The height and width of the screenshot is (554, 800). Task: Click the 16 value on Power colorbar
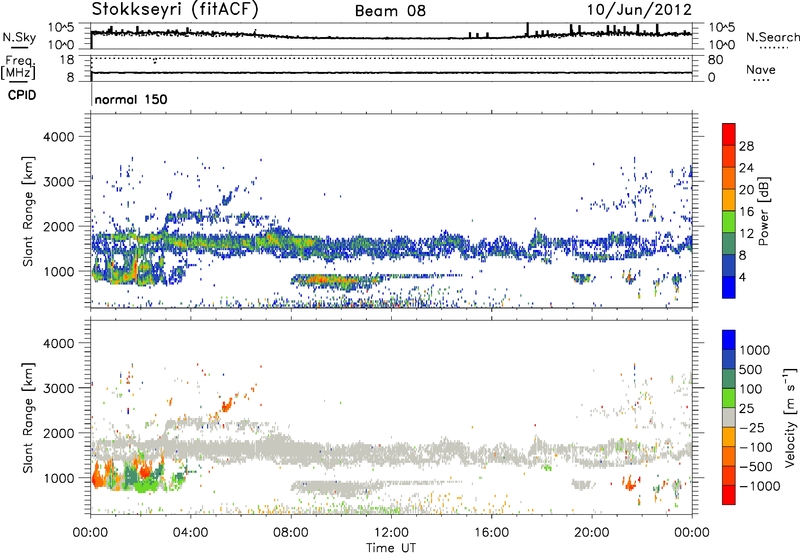pyautogui.click(x=746, y=212)
